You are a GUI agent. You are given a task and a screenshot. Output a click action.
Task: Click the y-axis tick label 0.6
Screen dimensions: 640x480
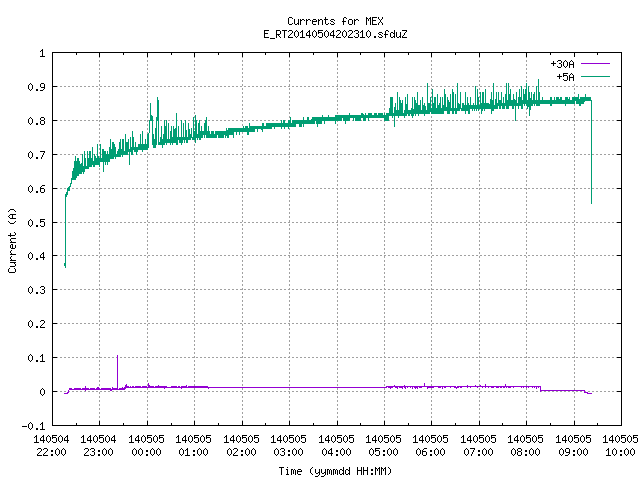pyautogui.click(x=36, y=189)
